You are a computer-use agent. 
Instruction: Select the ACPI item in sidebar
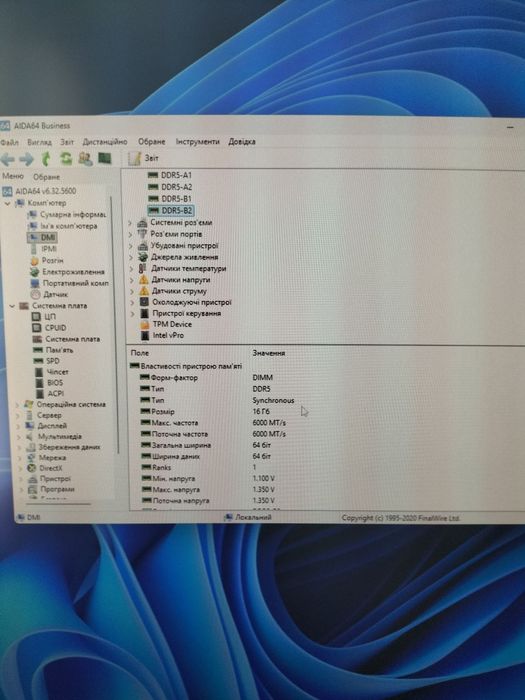click(x=50, y=394)
